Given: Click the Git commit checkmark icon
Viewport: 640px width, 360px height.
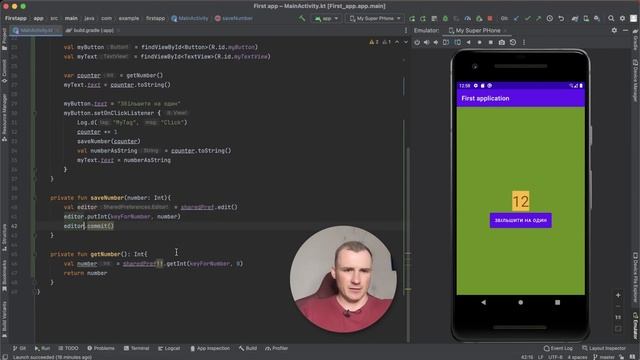Looking at the screenshot, I should (x=527, y=18).
